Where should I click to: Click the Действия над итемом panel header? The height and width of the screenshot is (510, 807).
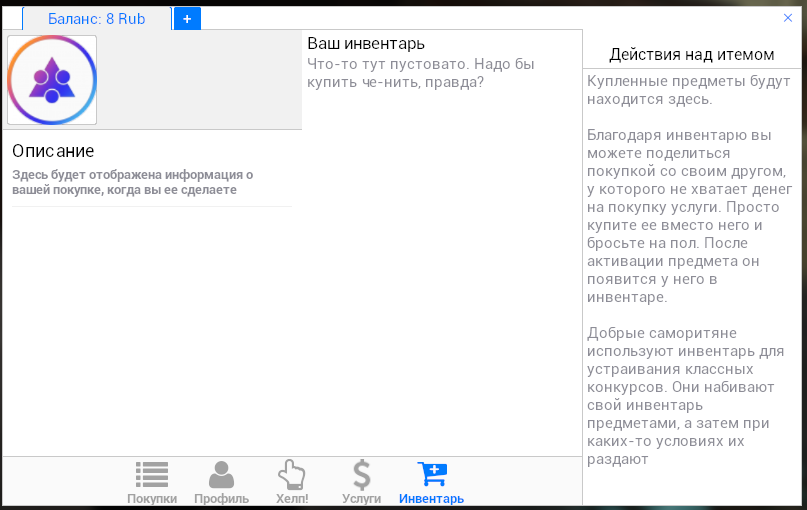[x=692, y=54]
